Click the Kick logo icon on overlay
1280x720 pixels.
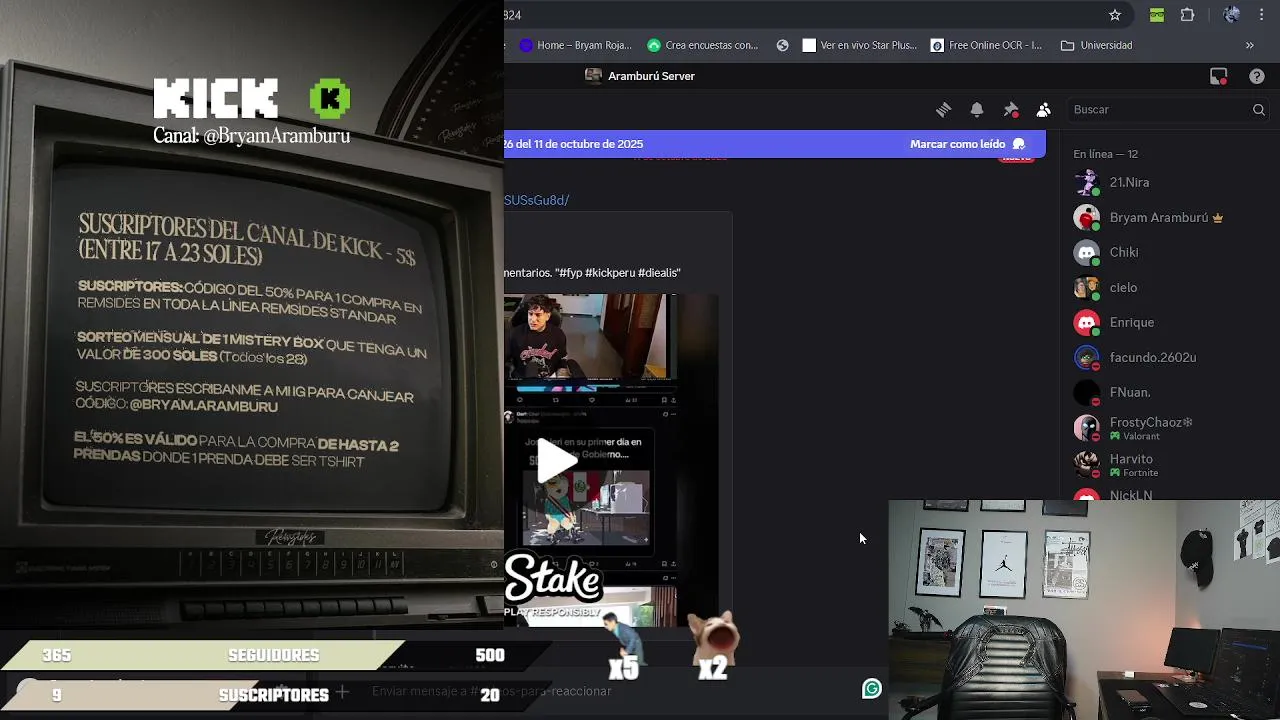330,99
